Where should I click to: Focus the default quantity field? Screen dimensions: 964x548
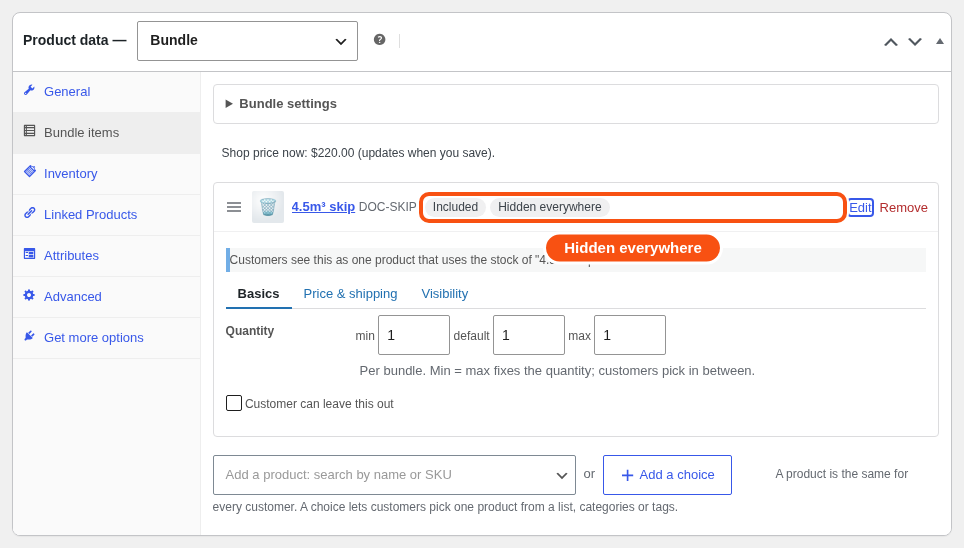coord(529,335)
